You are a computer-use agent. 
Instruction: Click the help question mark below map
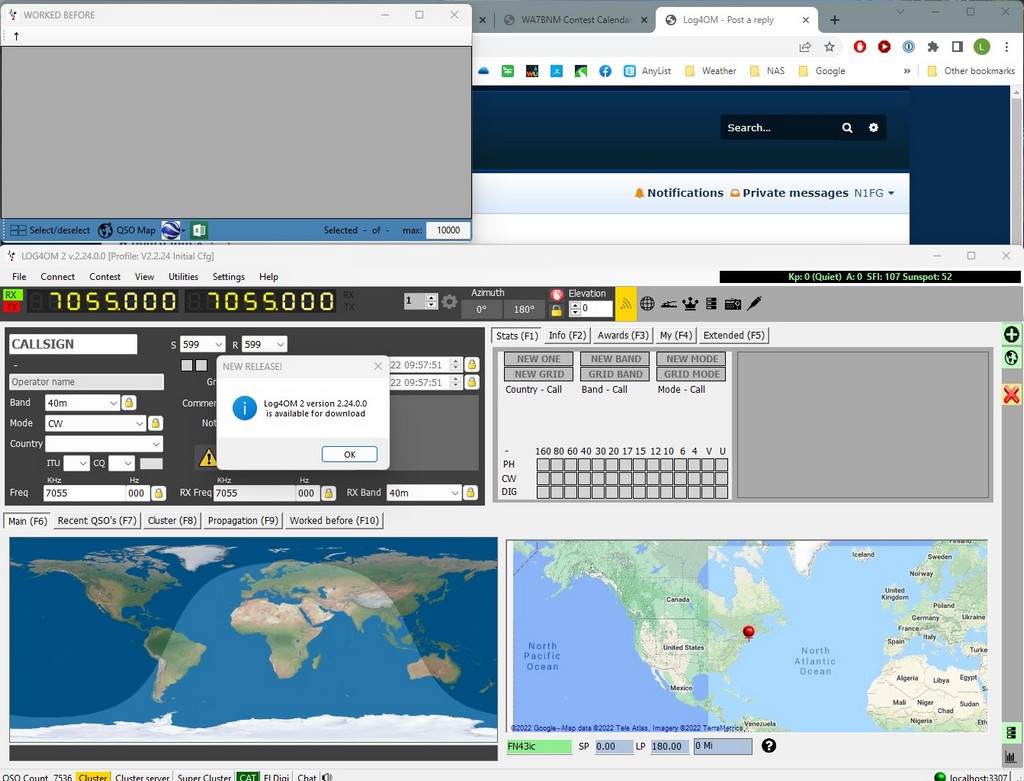pyautogui.click(x=769, y=746)
